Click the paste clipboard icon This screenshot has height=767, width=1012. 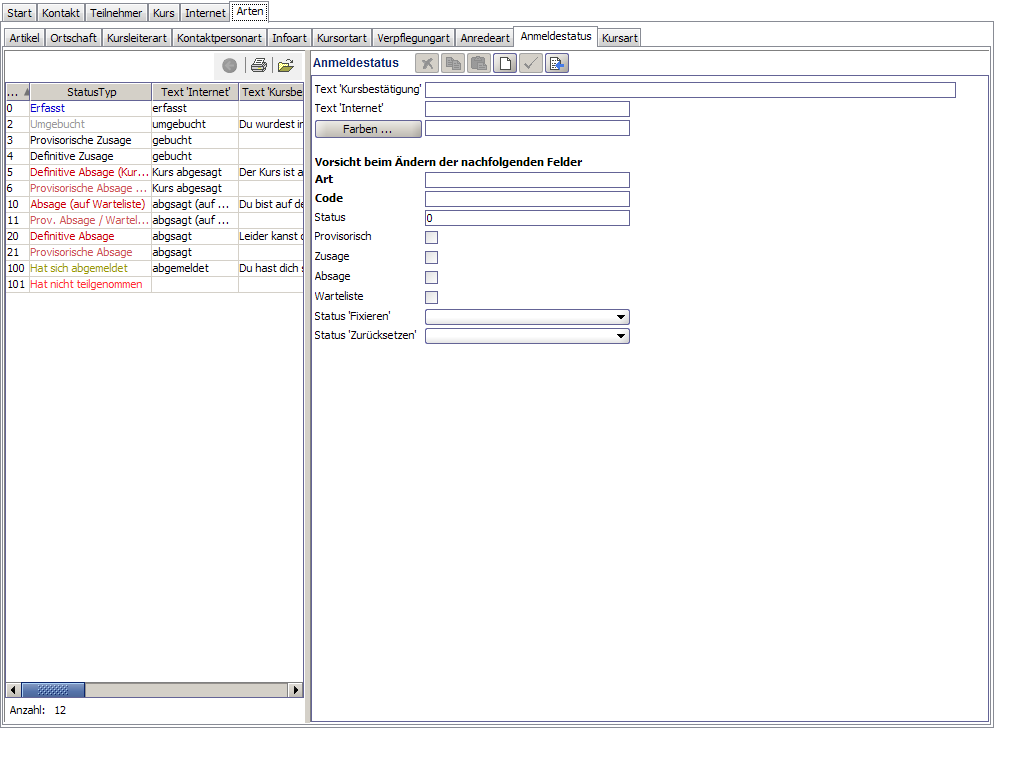pos(479,63)
